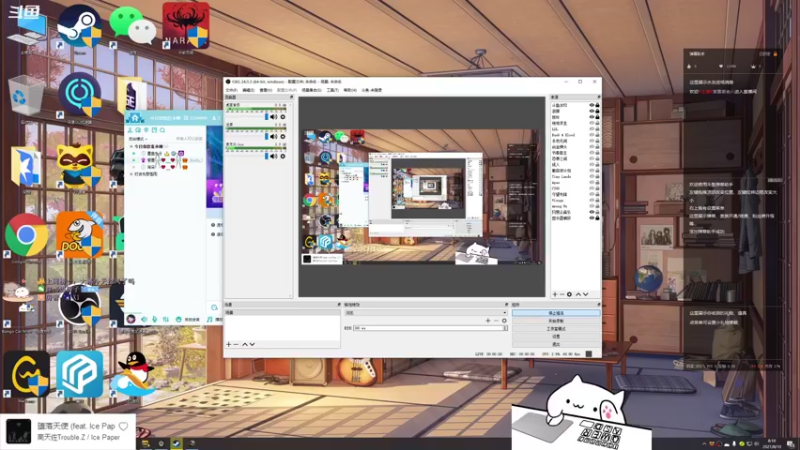800x450 pixels.
Task: Click second mixer channel volume slider handle
Action: point(266,137)
